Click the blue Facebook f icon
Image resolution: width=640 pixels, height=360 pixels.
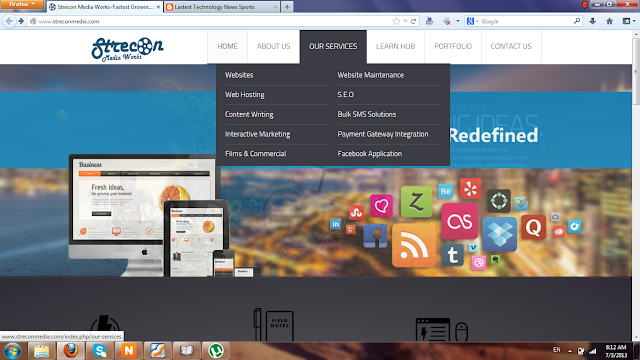(x=375, y=236)
